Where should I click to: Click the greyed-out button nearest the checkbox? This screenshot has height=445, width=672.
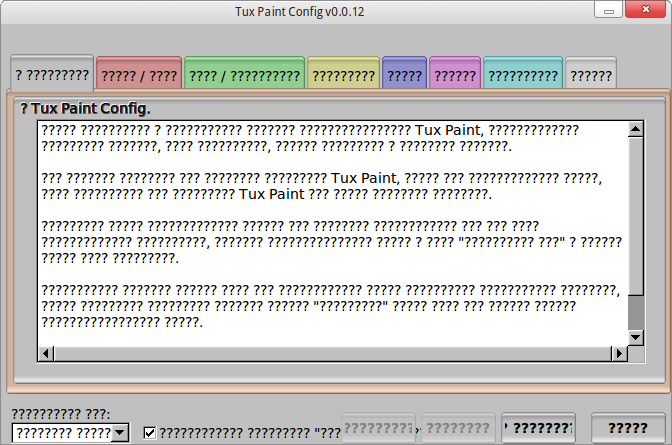378,428
